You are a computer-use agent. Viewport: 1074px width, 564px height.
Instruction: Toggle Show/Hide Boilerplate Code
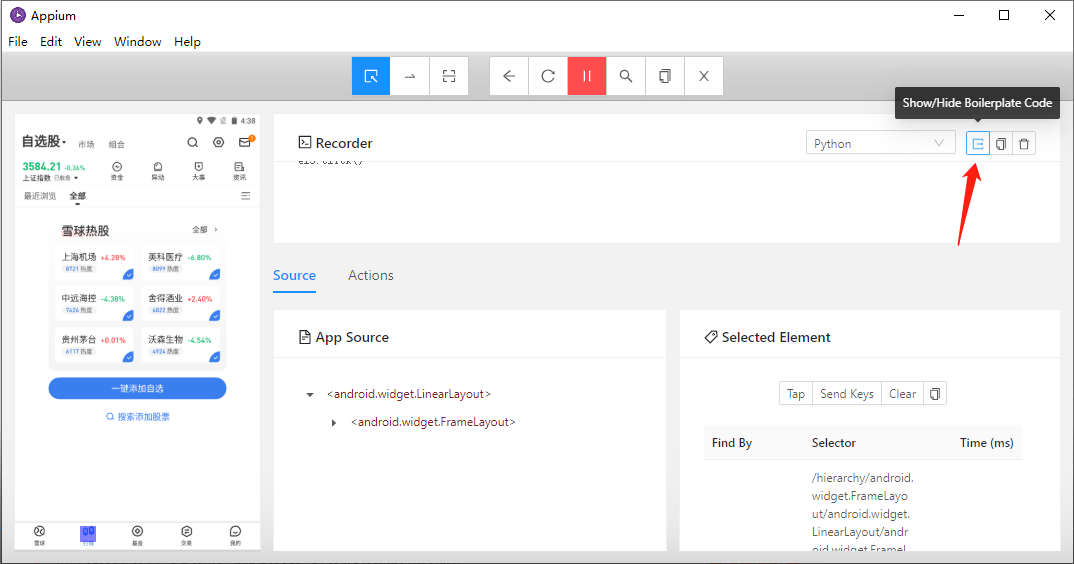977,144
